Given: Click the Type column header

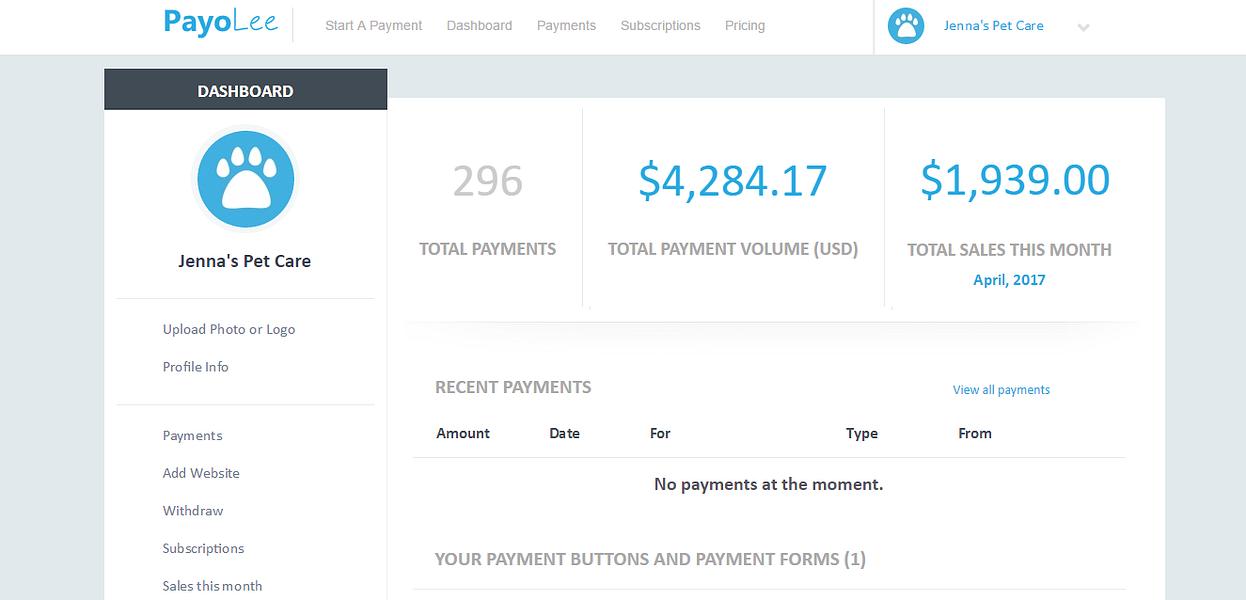Looking at the screenshot, I should (x=861, y=433).
